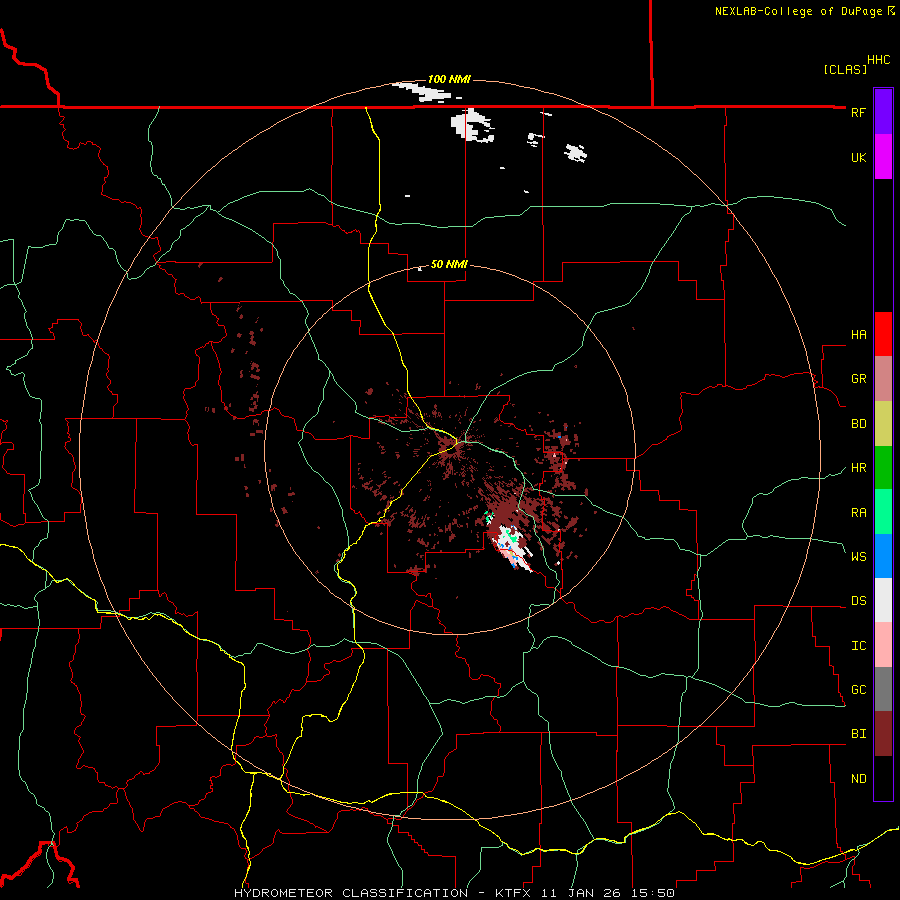Click the 100 NMI range ring label

(449, 79)
